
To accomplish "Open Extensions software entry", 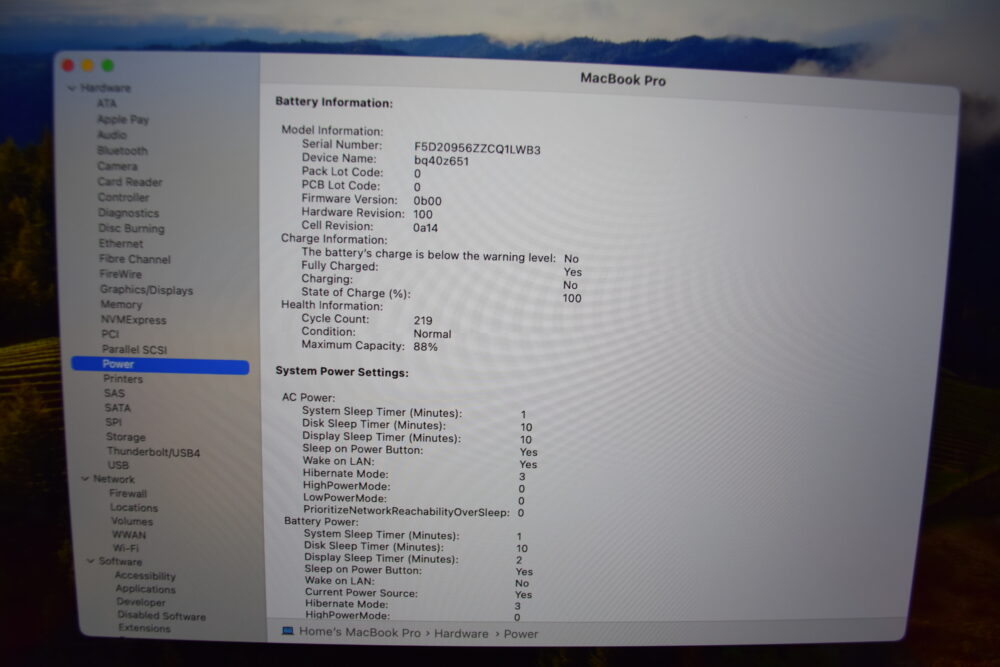I will click(144, 628).
